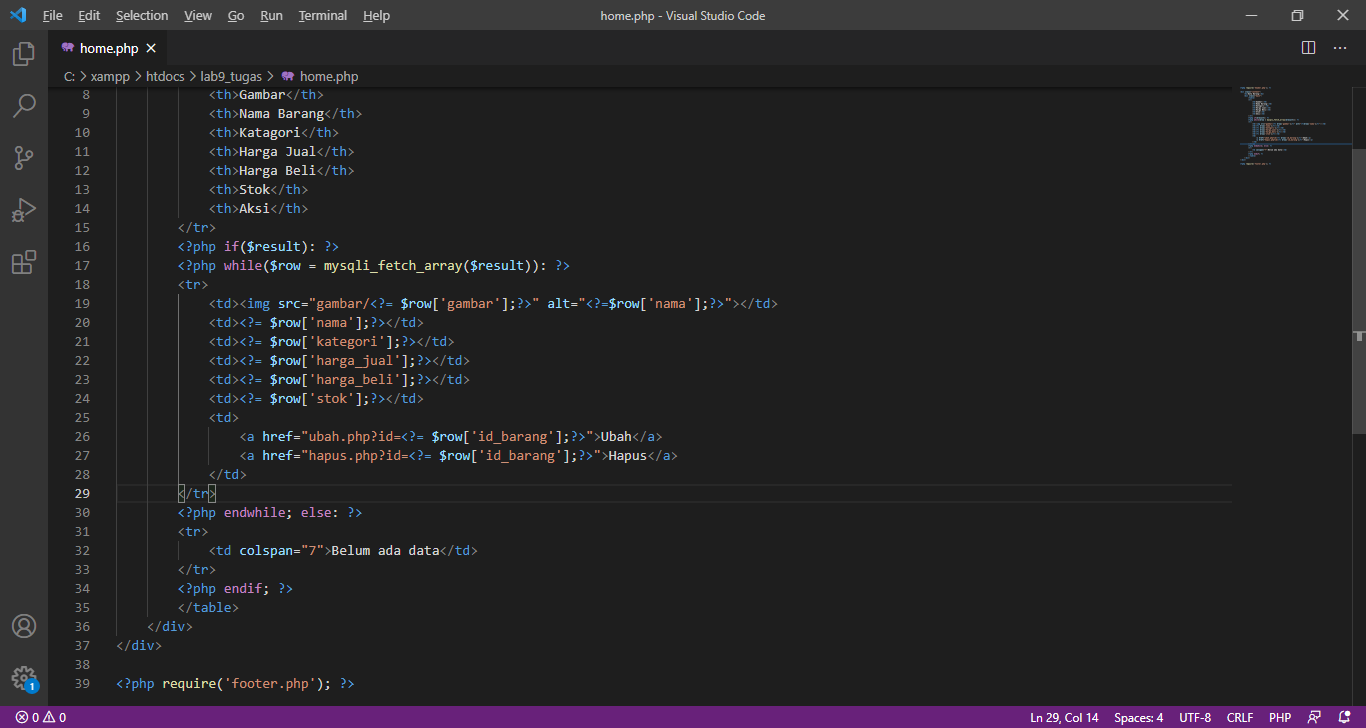The image size is (1366, 728).
Task: Open more editor actions menu
Action: click(x=1339, y=47)
